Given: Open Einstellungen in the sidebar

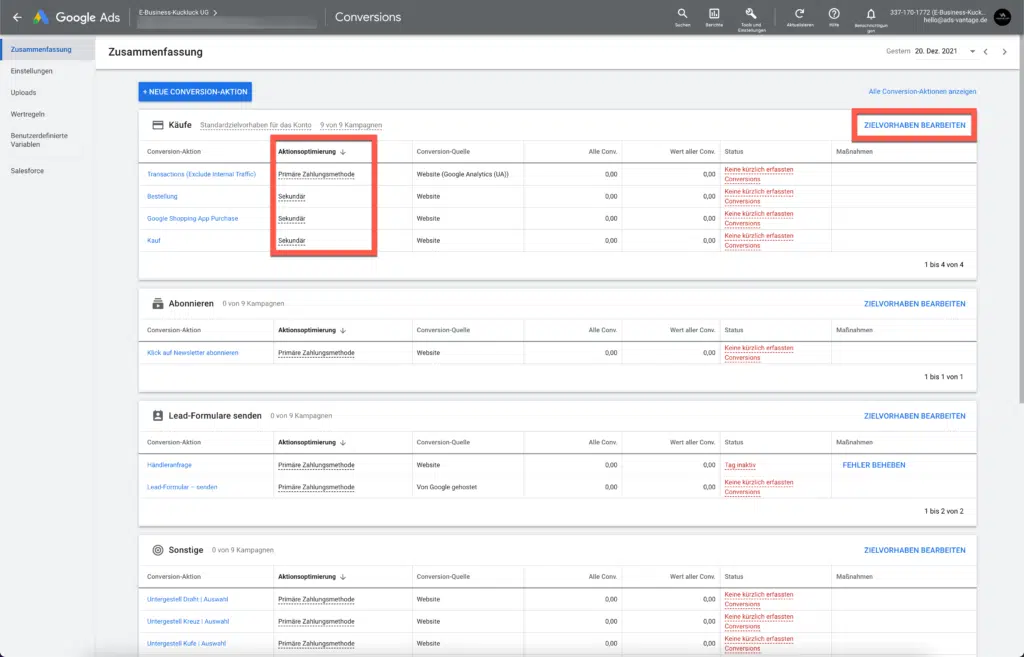Looking at the screenshot, I should [x=31, y=71].
